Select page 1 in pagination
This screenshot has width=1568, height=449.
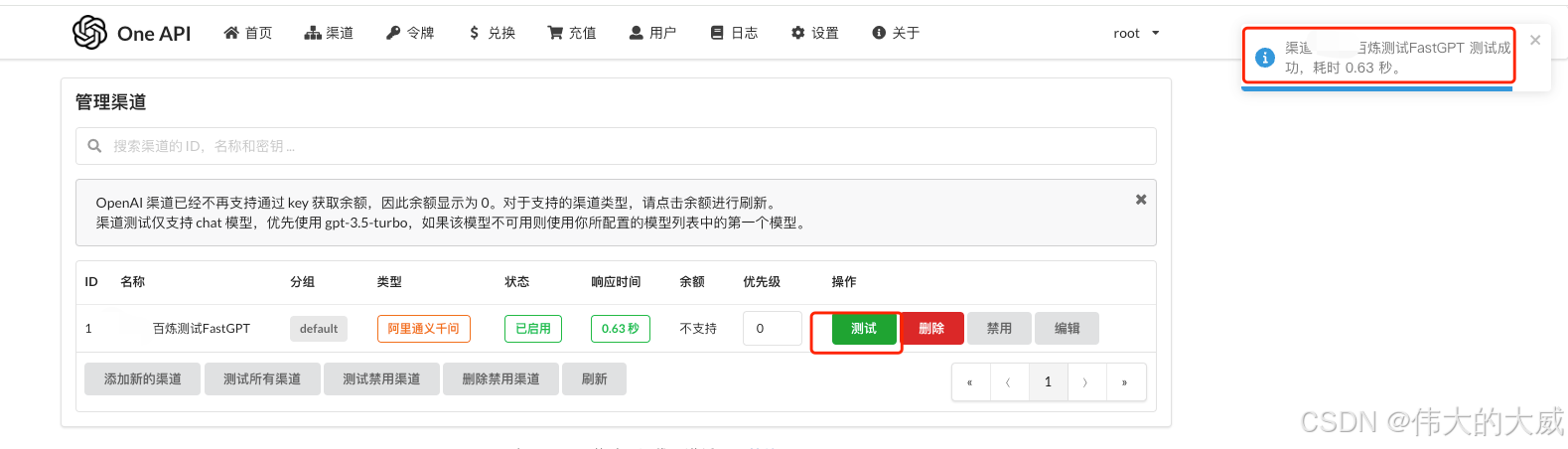[x=1048, y=382]
